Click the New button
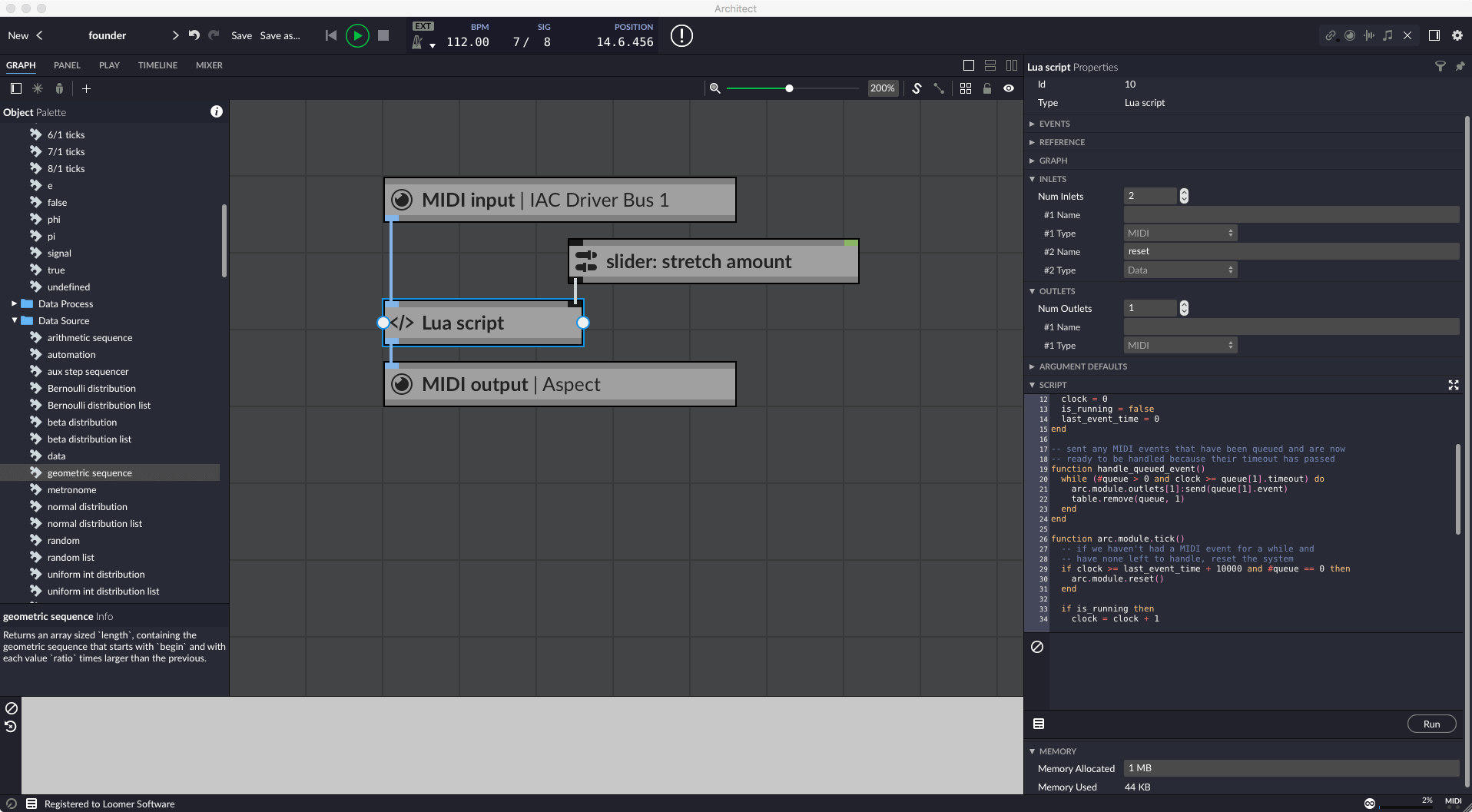 tap(18, 35)
